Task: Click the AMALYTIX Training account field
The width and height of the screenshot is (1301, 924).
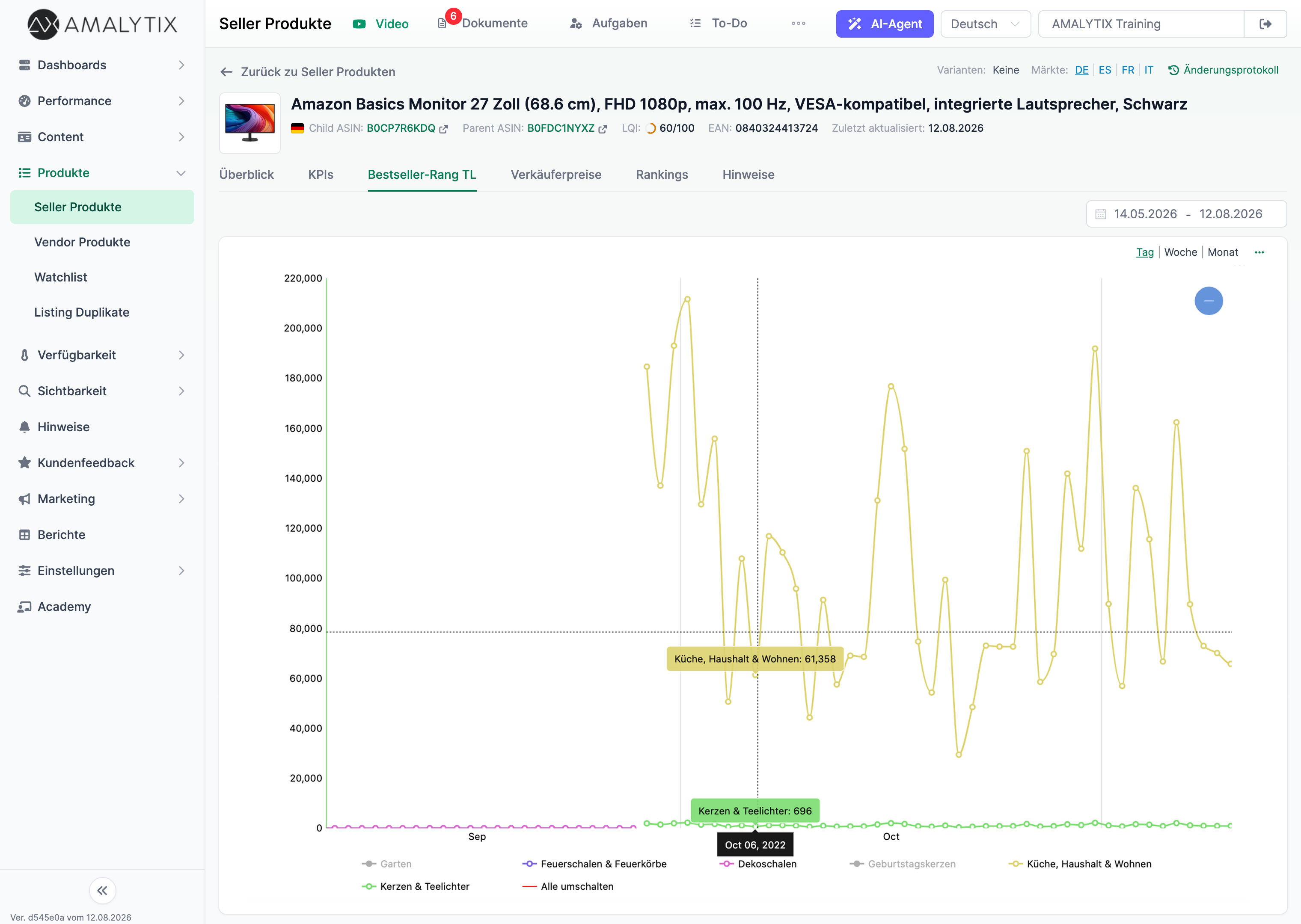Action: pyautogui.click(x=1141, y=24)
